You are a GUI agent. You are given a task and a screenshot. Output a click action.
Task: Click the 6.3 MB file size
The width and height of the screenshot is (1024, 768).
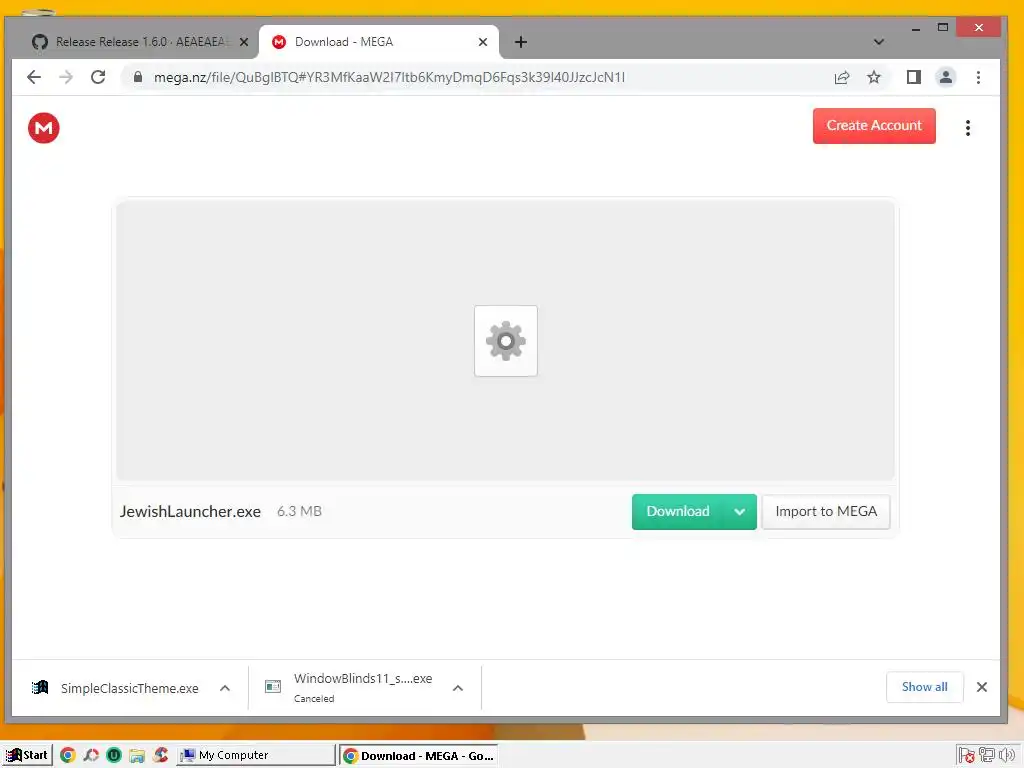click(299, 511)
